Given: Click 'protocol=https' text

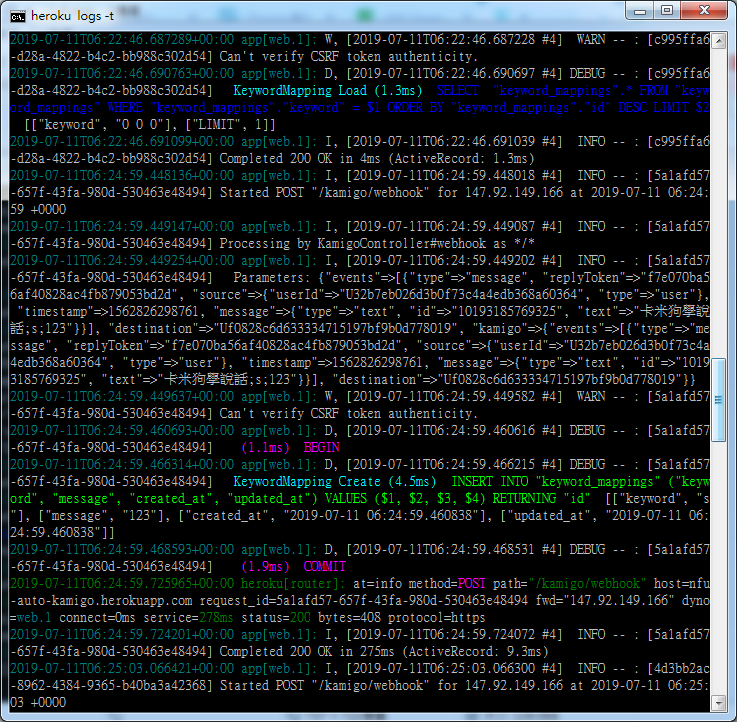Looking at the screenshot, I should coord(437,618).
